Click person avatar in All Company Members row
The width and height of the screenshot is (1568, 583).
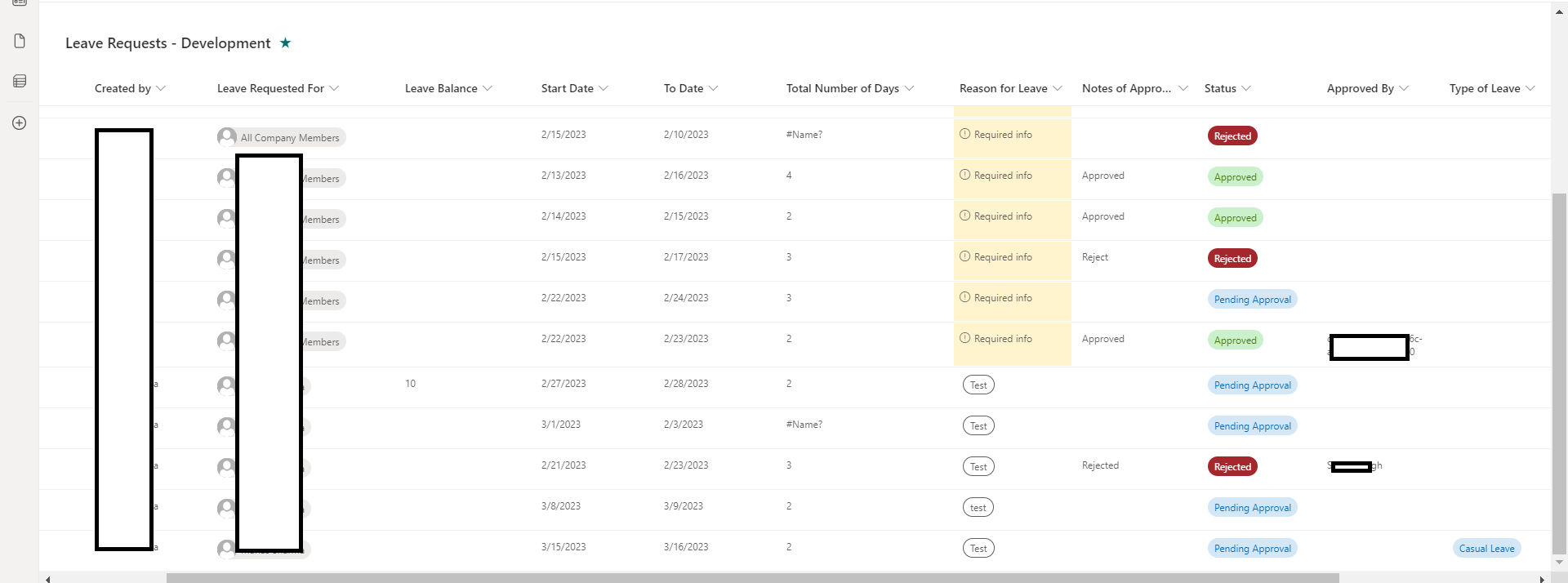pos(226,136)
